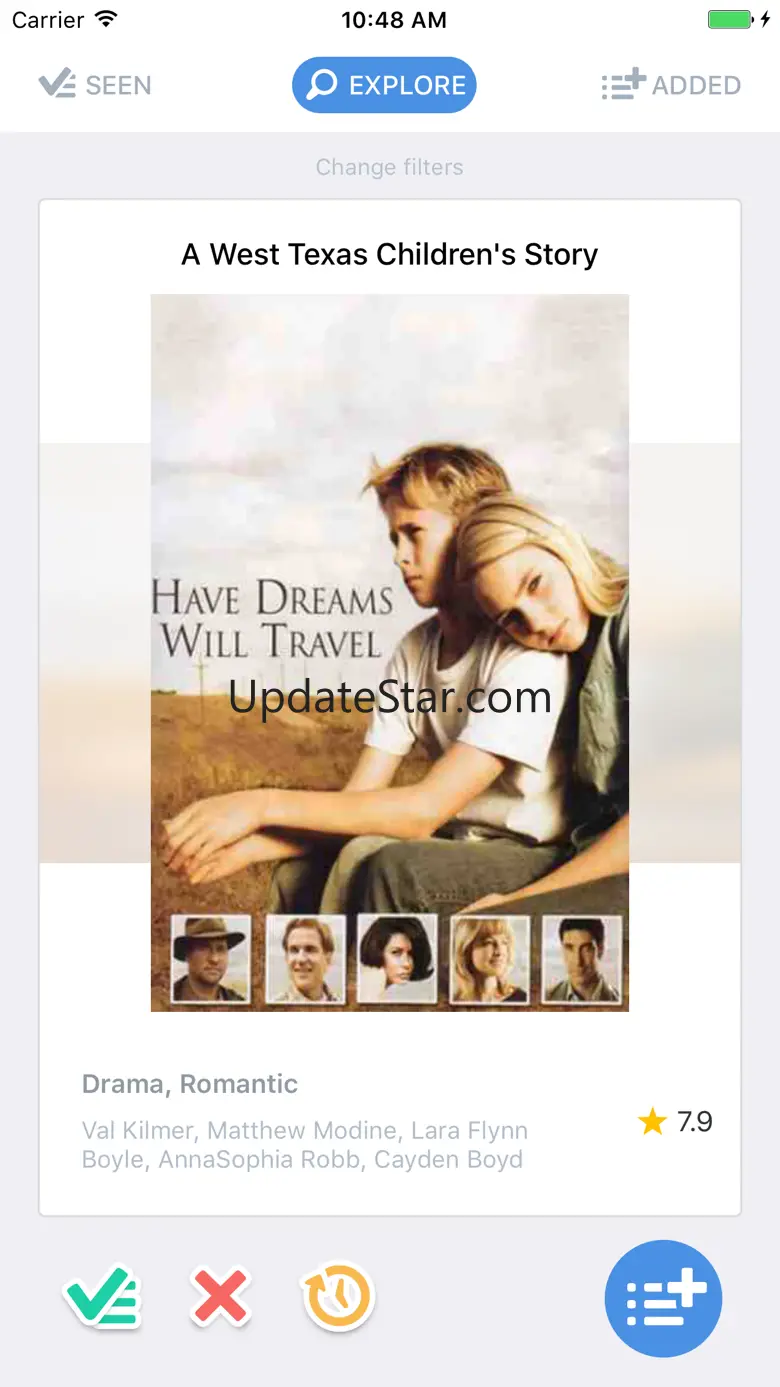Switch to the ADDED tab
Image resolution: width=780 pixels, height=1387 pixels.
(671, 85)
